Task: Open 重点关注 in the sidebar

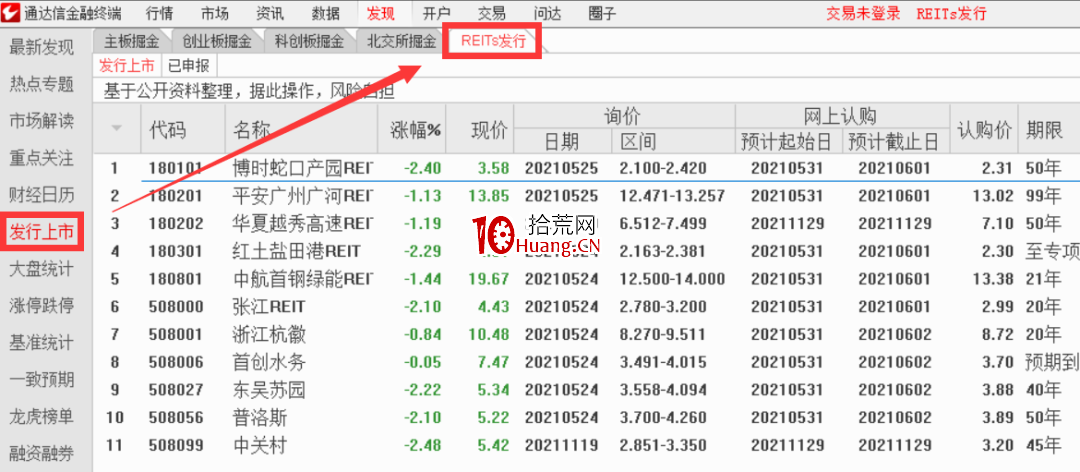Action: (41, 158)
